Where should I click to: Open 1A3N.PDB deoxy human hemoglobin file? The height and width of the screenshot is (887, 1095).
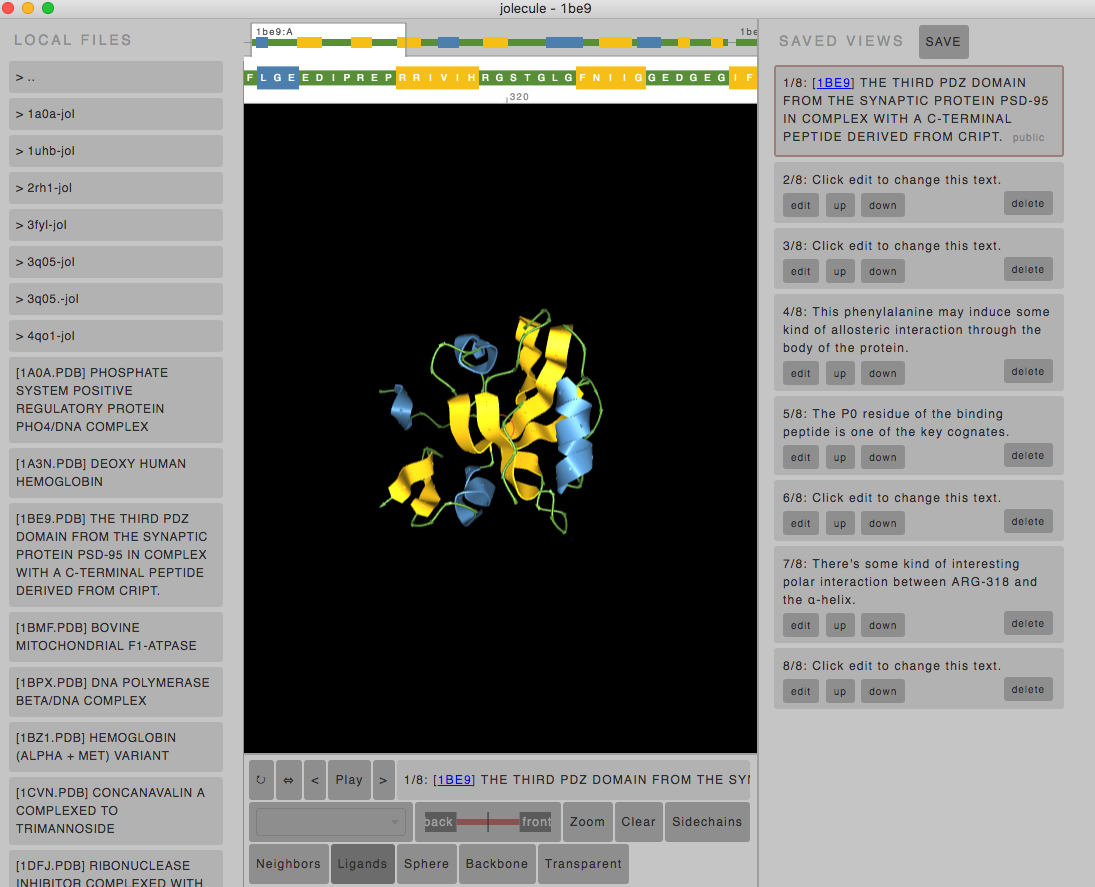(x=116, y=472)
